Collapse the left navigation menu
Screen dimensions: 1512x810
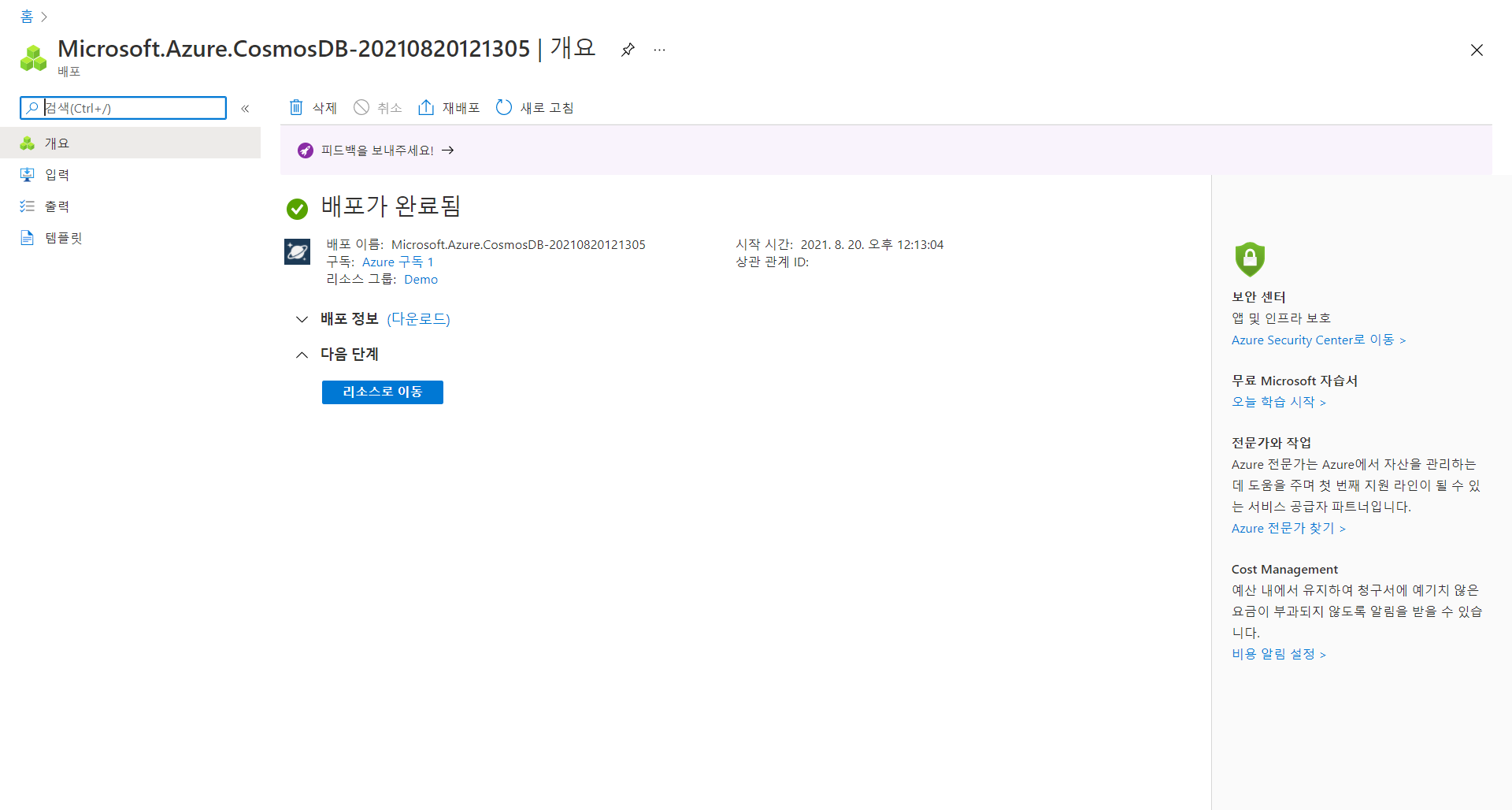pos(245,109)
